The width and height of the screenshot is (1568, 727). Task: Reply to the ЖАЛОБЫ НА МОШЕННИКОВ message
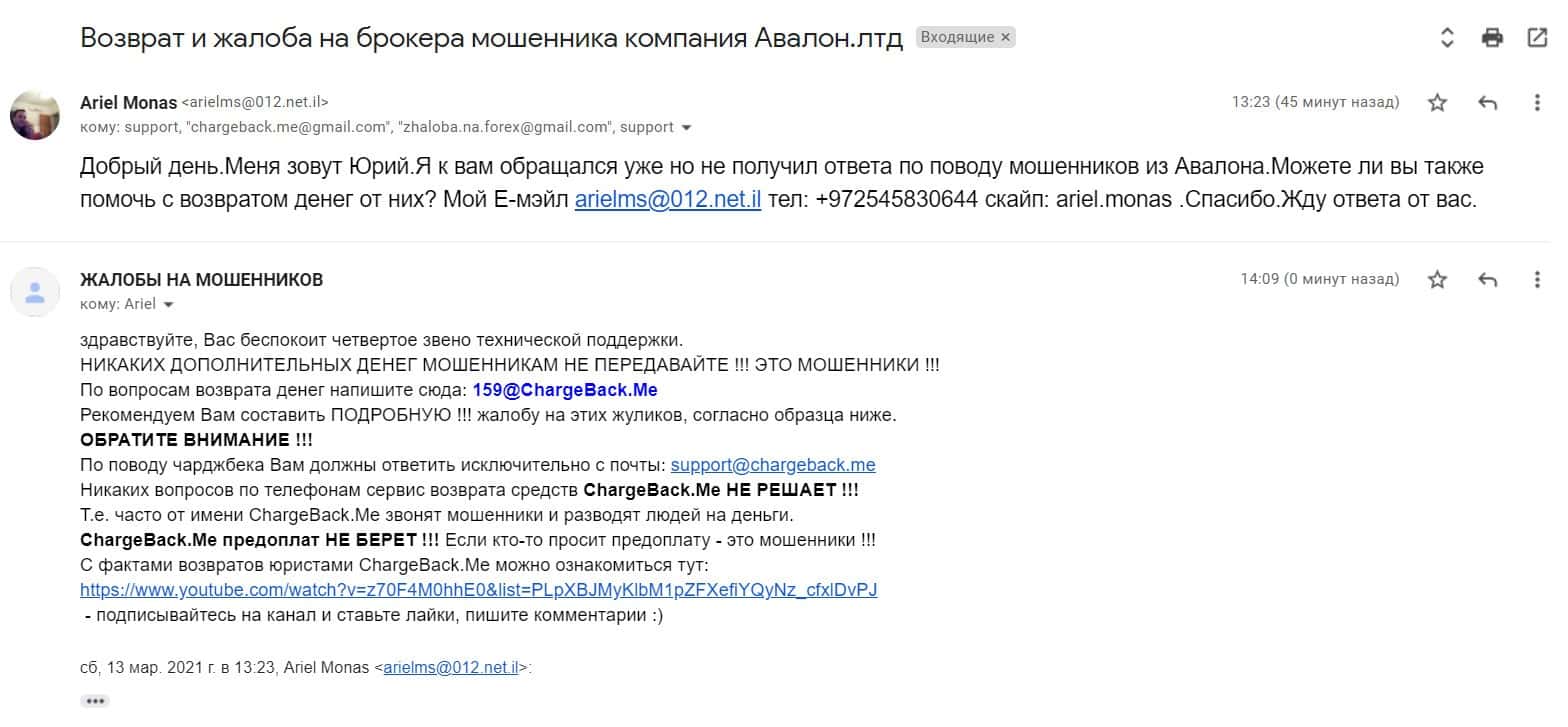[x=1488, y=280]
